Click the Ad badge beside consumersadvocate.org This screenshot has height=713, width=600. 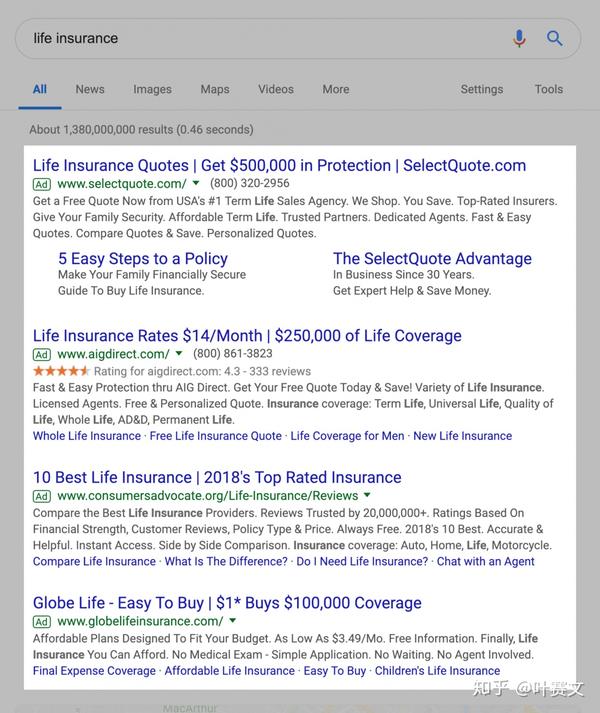[x=41, y=496]
